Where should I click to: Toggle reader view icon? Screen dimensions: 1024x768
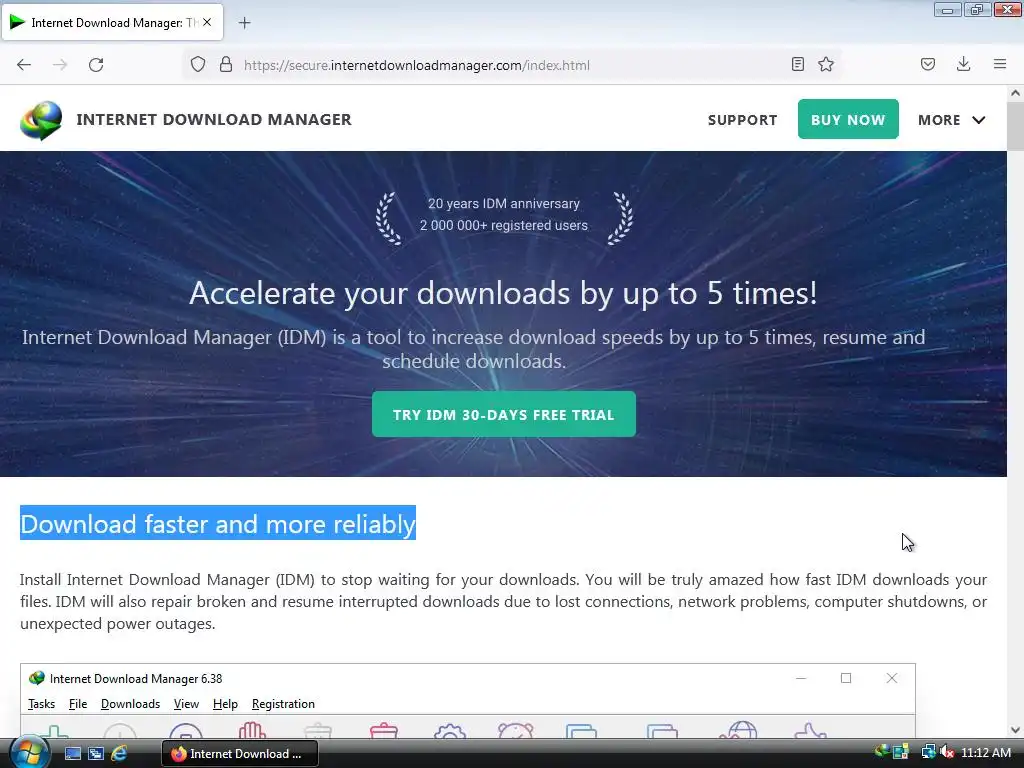(797, 64)
